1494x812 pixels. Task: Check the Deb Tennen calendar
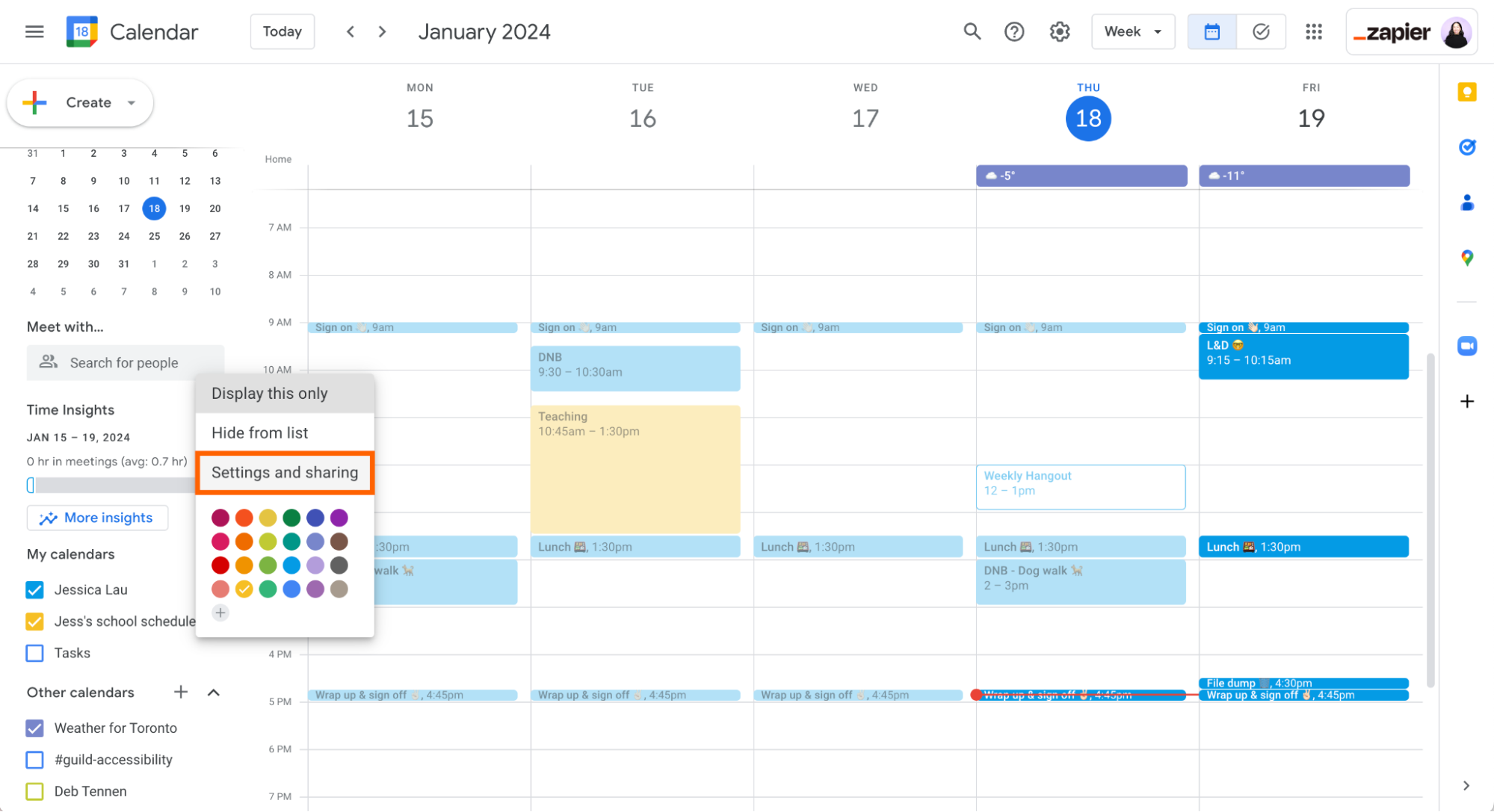click(34, 790)
